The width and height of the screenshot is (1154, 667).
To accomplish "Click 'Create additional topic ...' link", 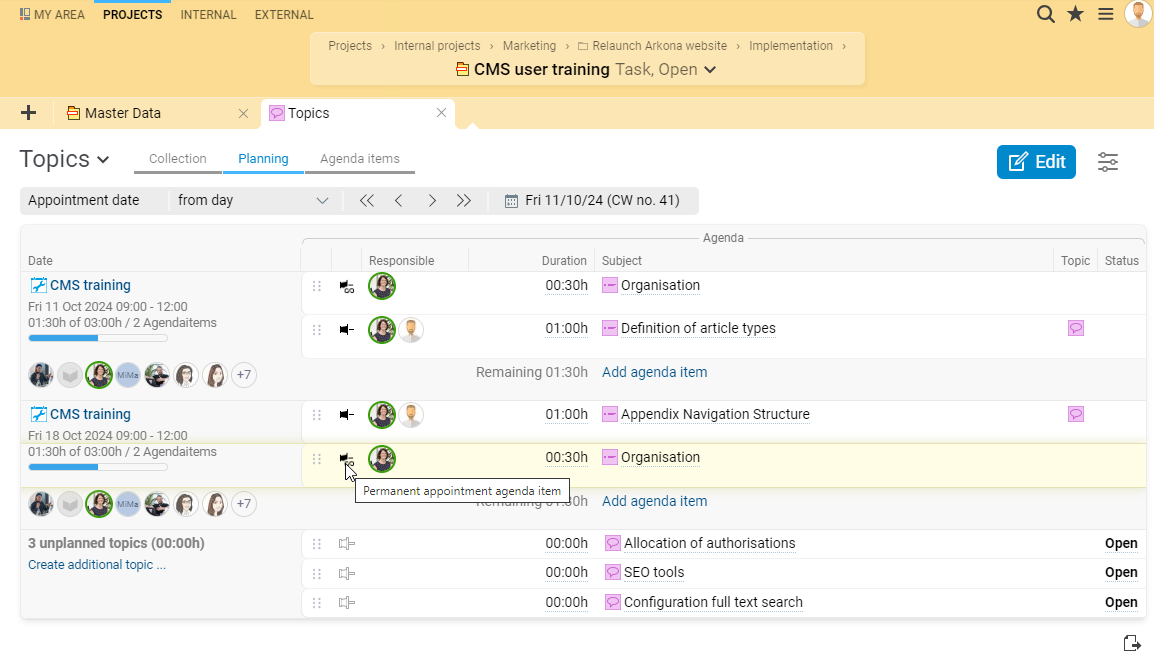I will [x=97, y=565].
